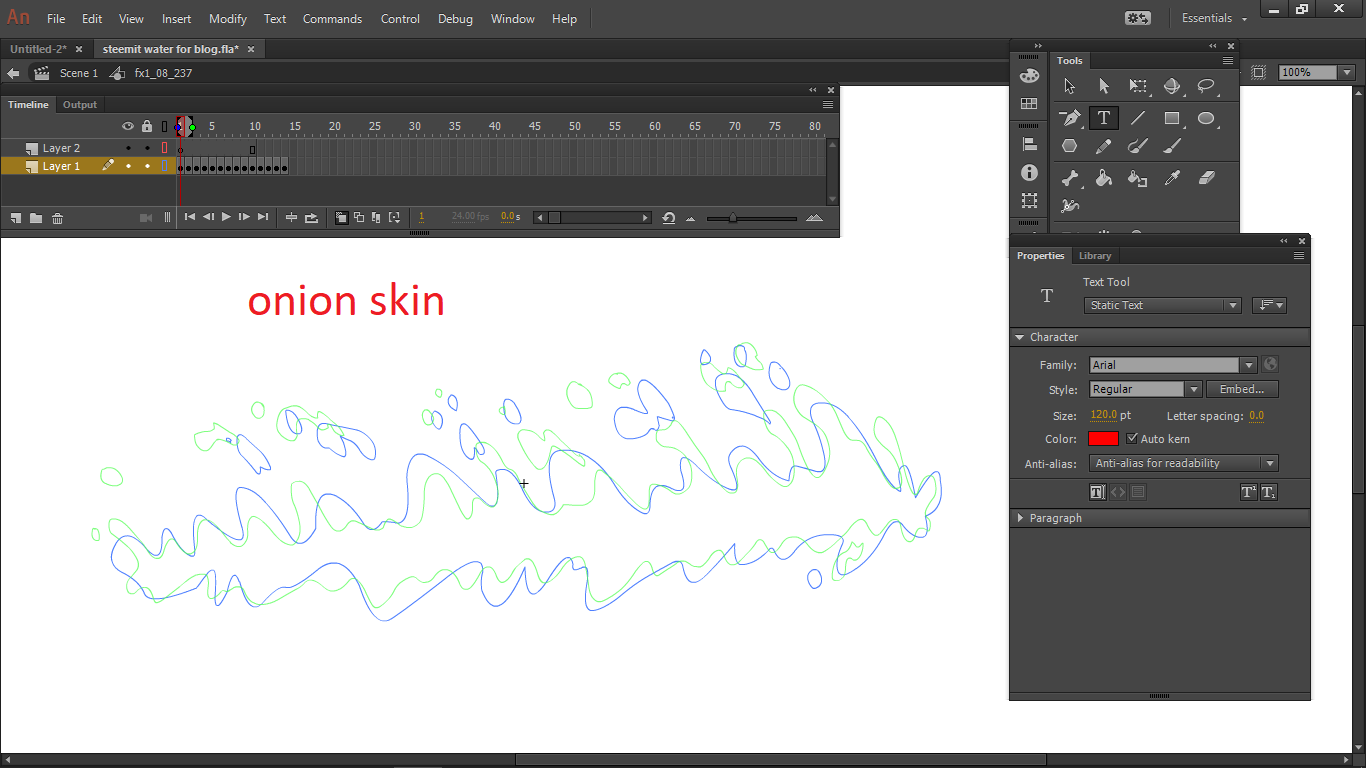This screenshot has height=768, width=1370.
Task: Select the Lasso tool
Action: click(1206, 86)
